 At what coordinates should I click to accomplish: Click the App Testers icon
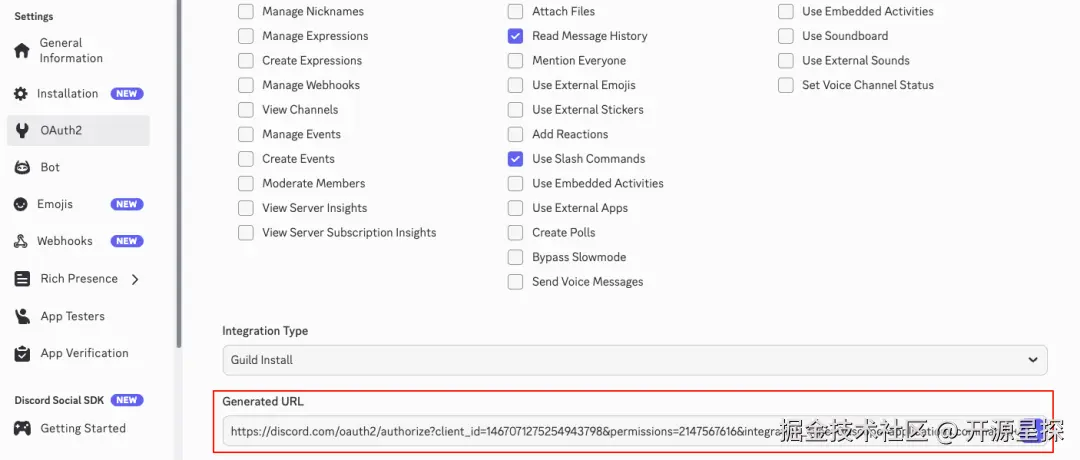(x=23, y=316)
